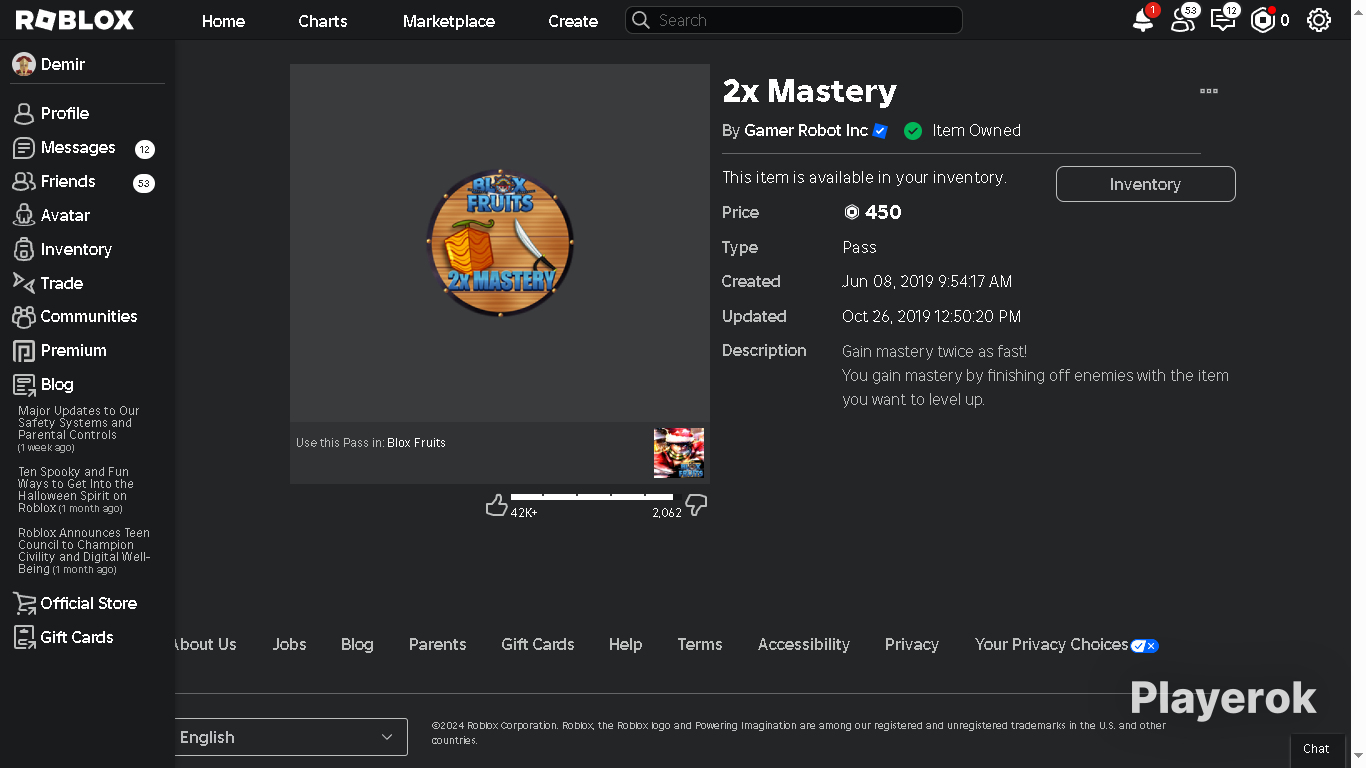Open the settings gear
This screenshot has height=768, width=1366.
(1319, 20)
